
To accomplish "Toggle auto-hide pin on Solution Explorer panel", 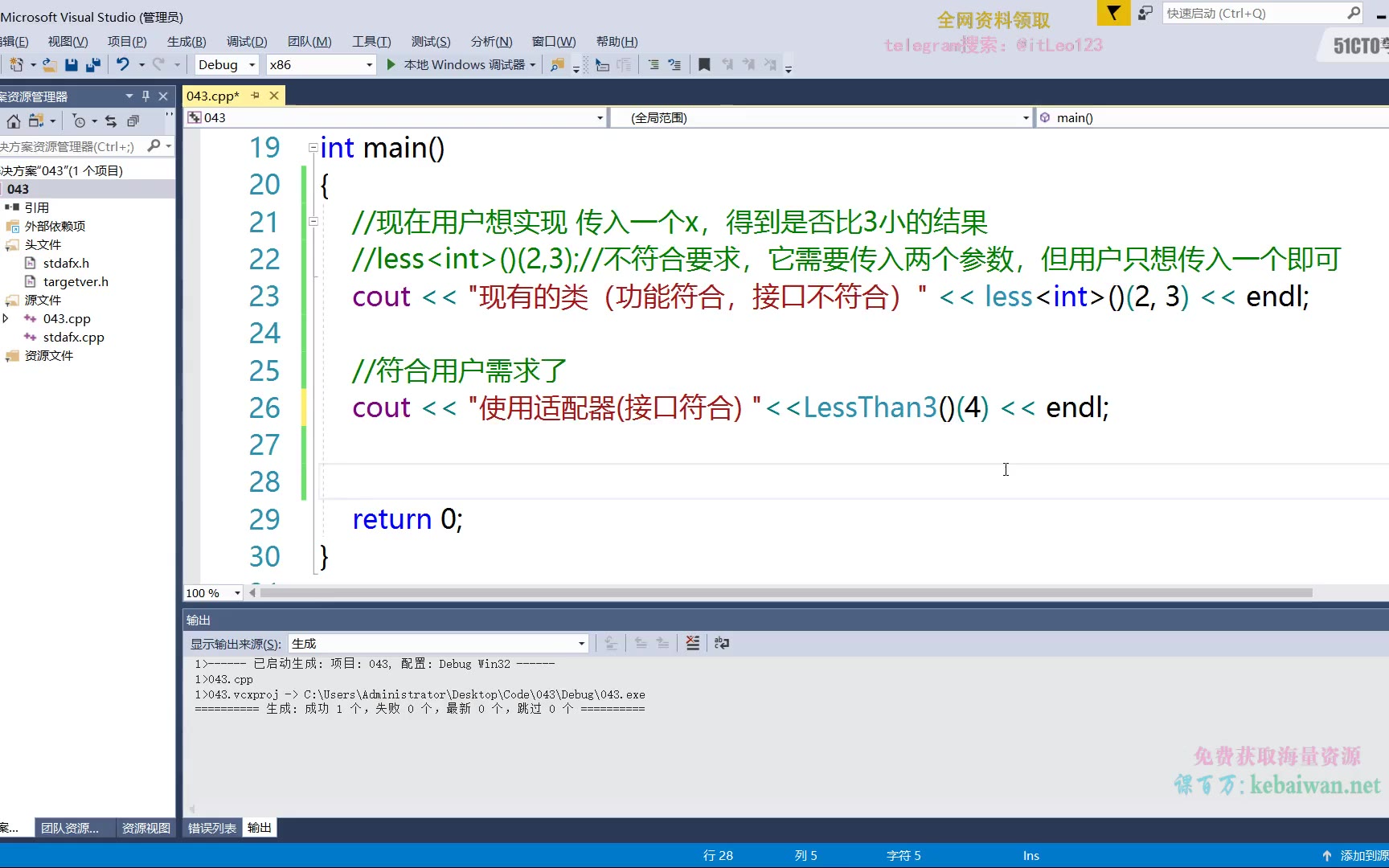I will 145,96.
